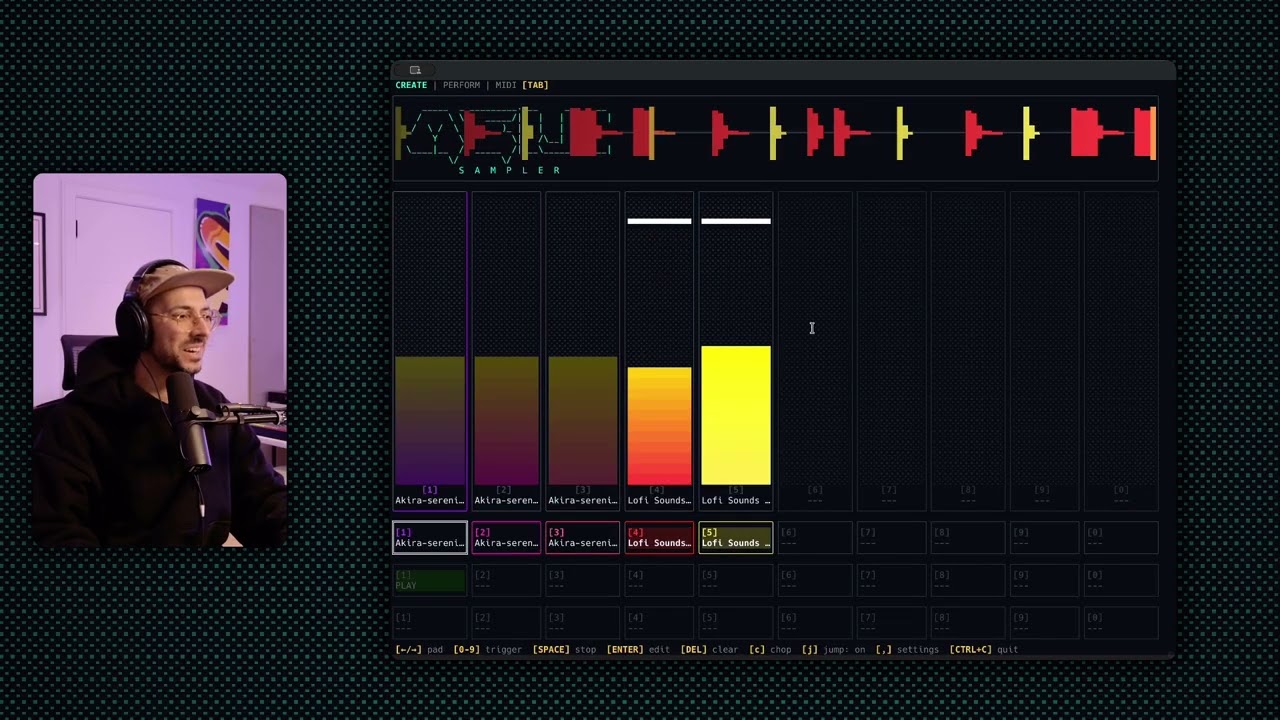Image resolution: width=1280 pixels, height=720 pixels.
Task: Select empty pad [0] in the bottom pad row
Action: point(1121,622)
